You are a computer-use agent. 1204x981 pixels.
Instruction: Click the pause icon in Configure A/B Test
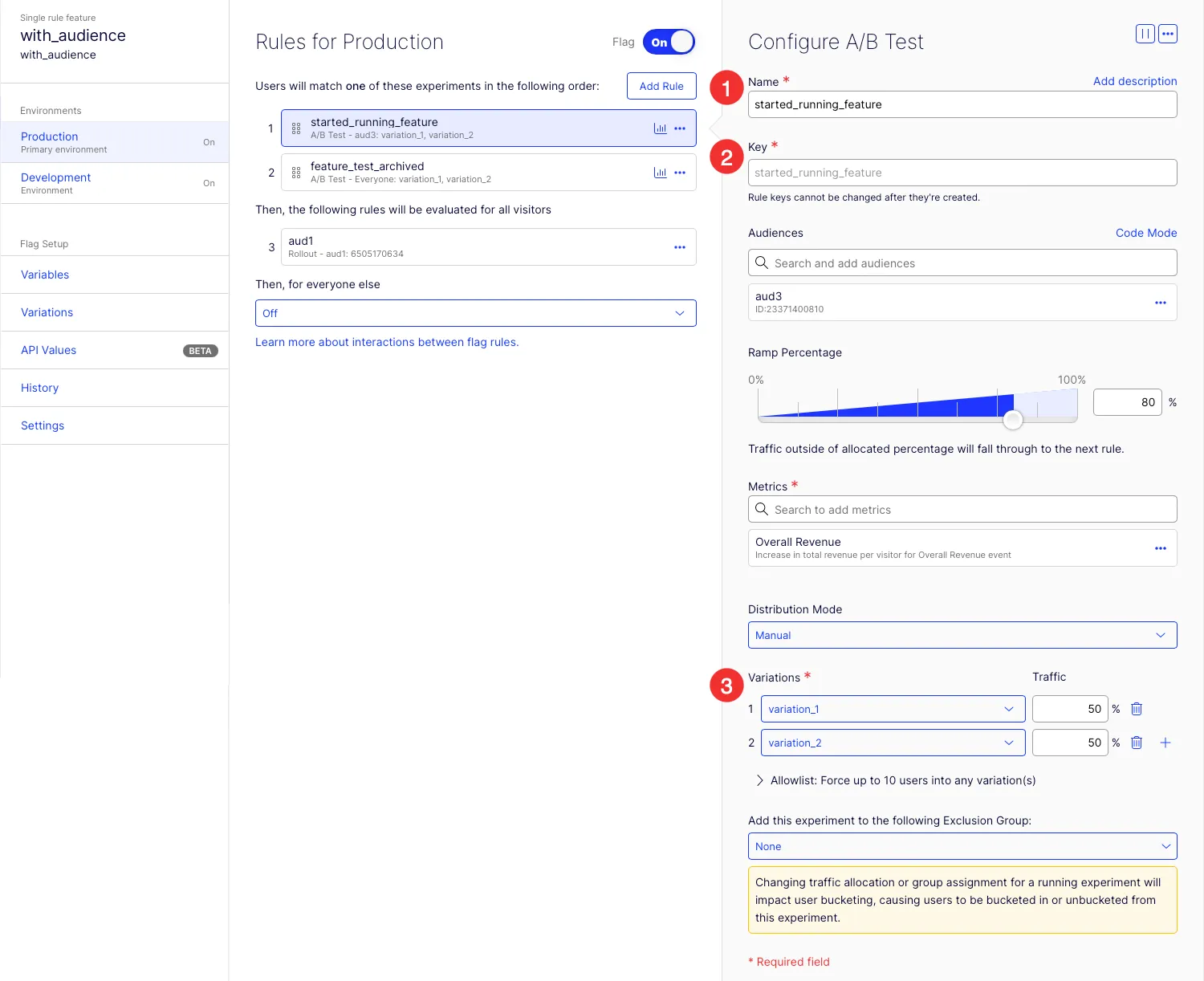[1145, 34]
